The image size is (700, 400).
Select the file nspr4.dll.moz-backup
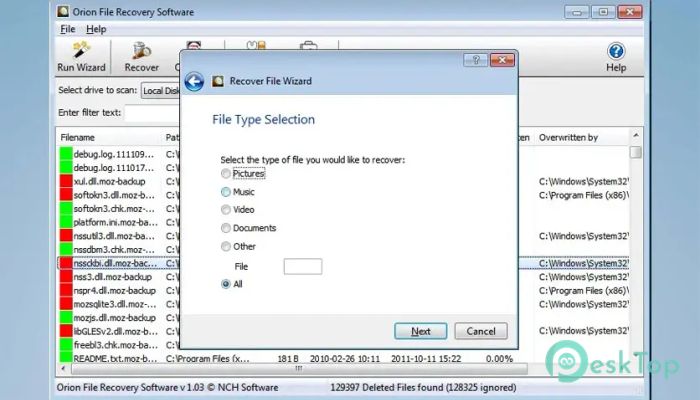coord(115,290)
